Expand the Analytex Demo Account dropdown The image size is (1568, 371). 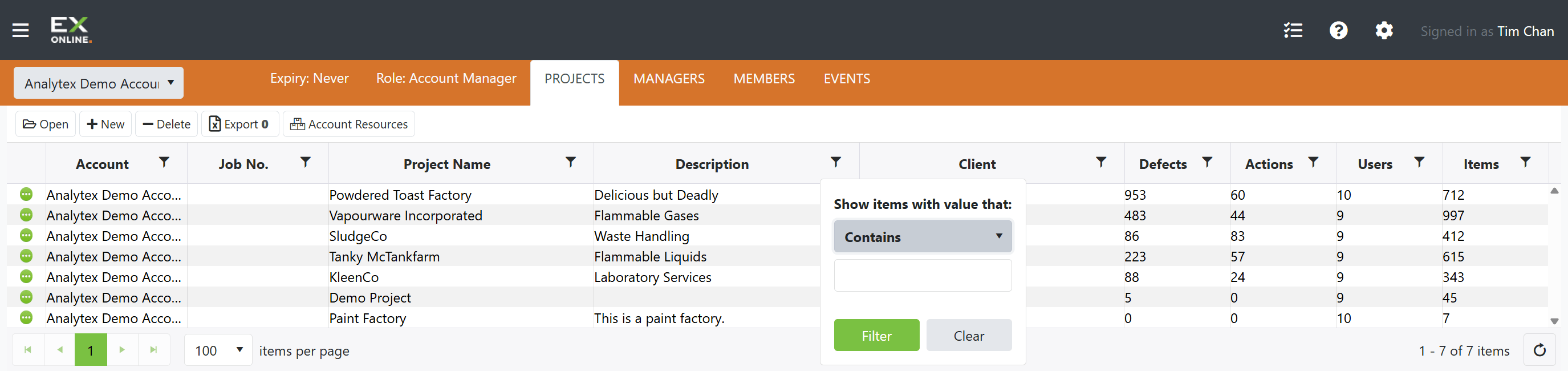99,83
